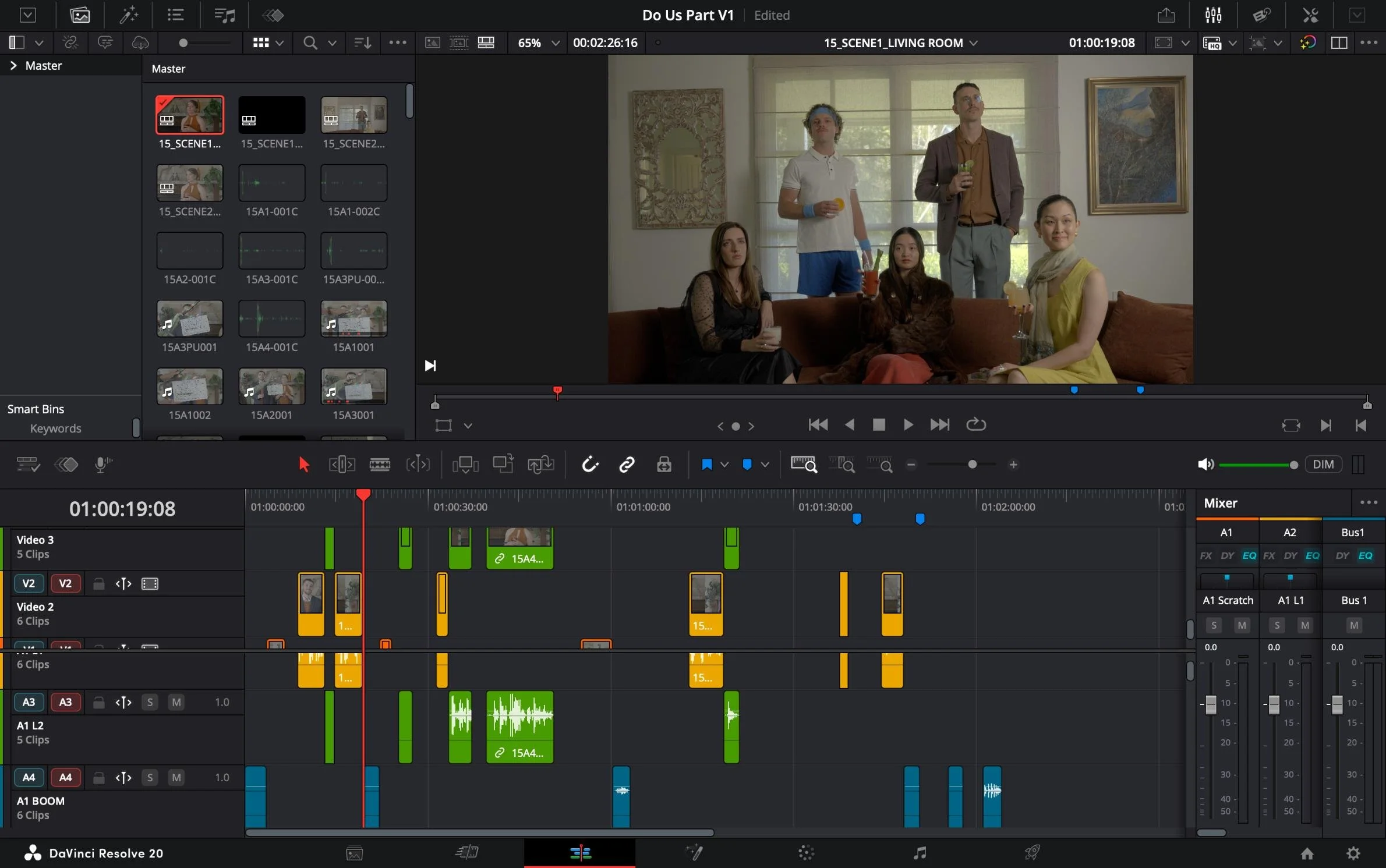Open the Deliver rocket page icon

1032,853
